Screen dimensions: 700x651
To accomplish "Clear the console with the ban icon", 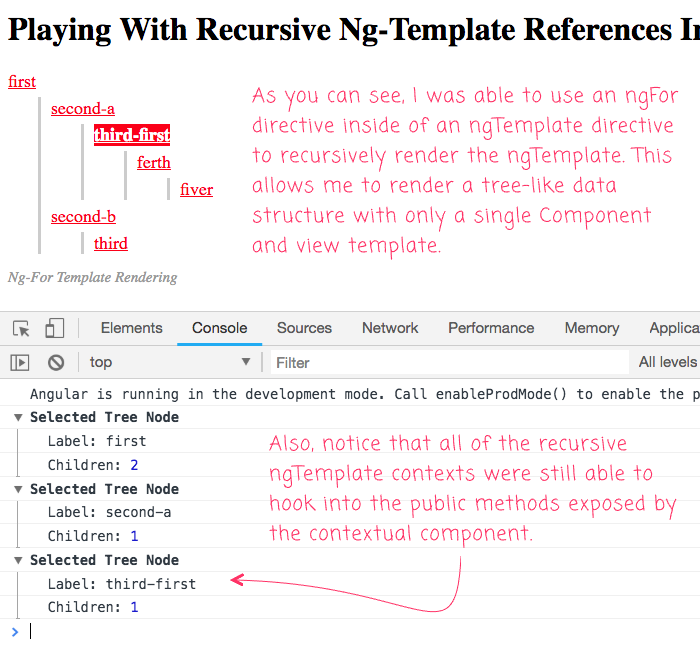I will 56,362.
